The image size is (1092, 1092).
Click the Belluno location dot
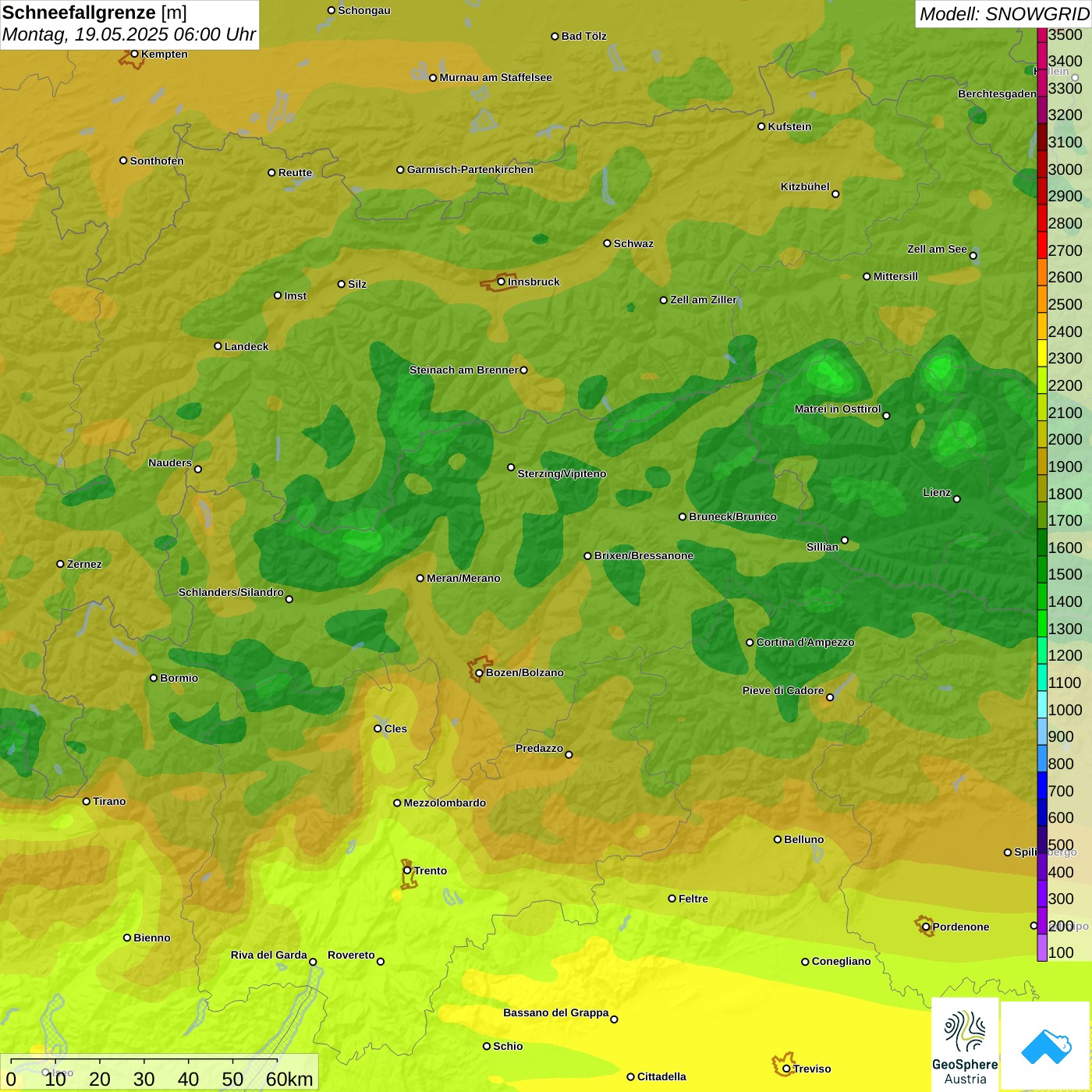pyautogui.click(x=777, y=839)
